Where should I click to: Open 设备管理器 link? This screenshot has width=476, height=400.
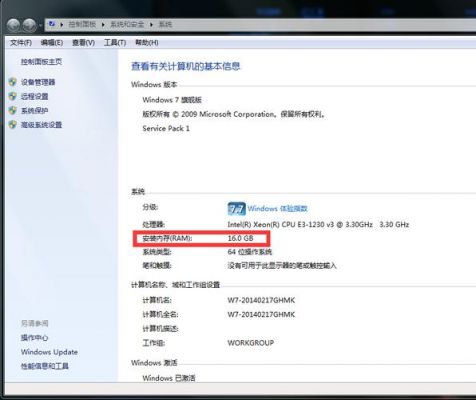(38, 82)
